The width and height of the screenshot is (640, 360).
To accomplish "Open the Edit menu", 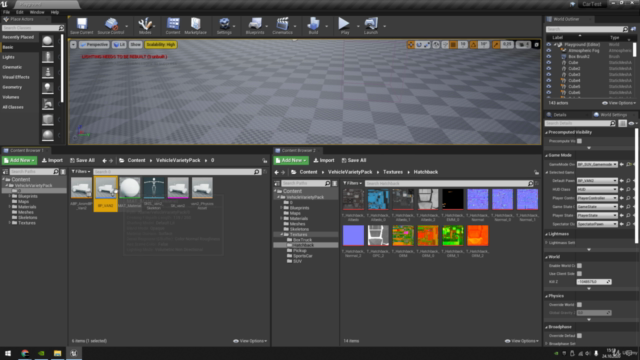I will [x=20, y=12].
